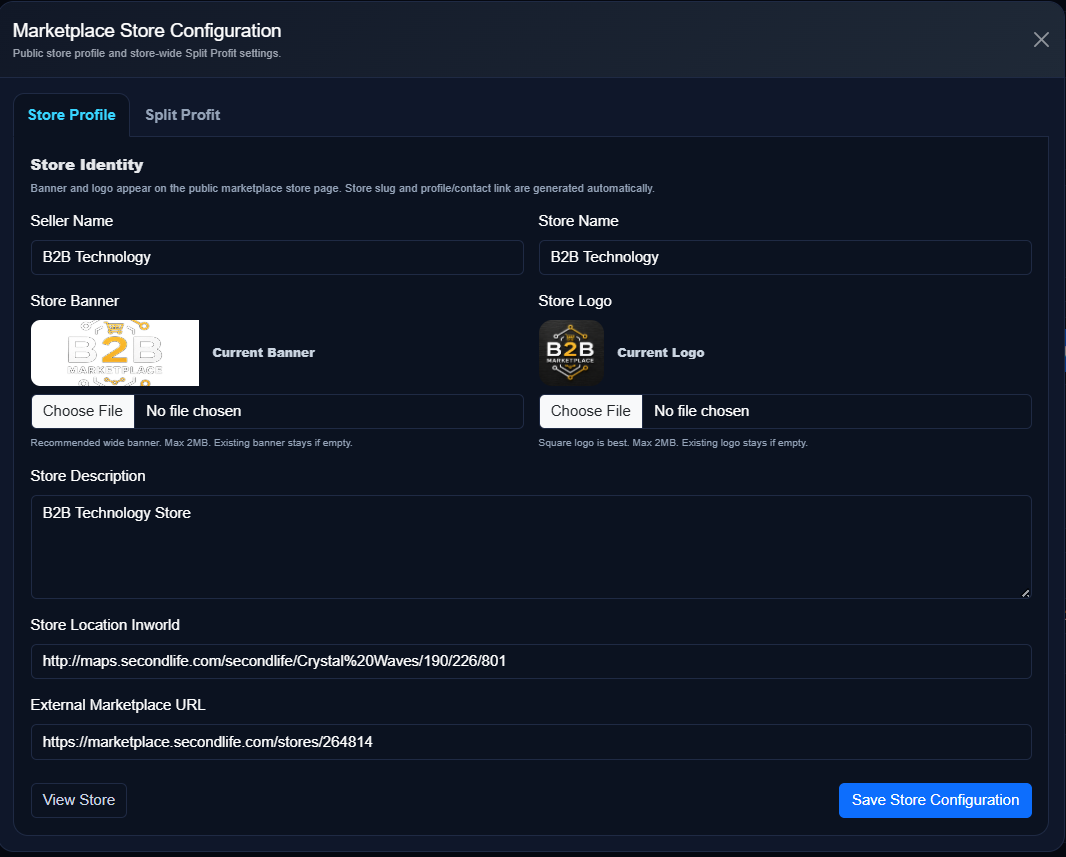
Task: Click the 'Banner and logo appear' description text
Action: pyautogui.click(x=343, y=188)
